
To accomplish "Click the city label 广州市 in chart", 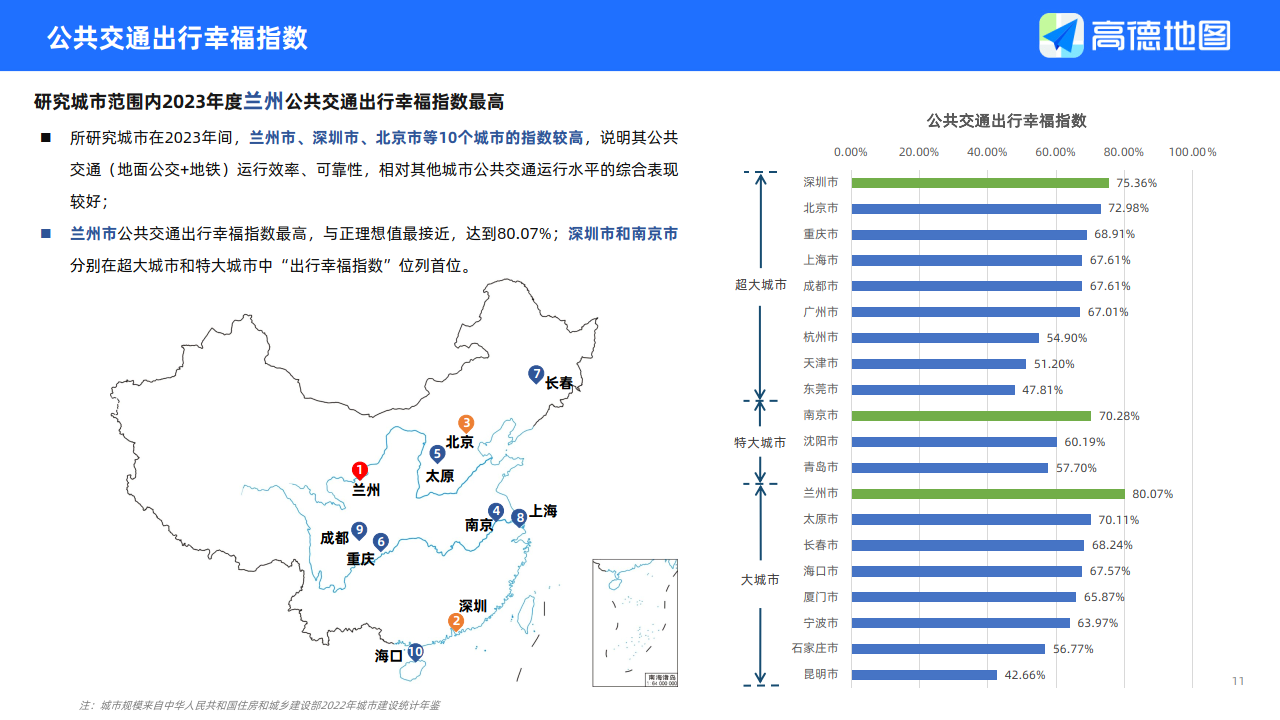I will coord(820,312).
